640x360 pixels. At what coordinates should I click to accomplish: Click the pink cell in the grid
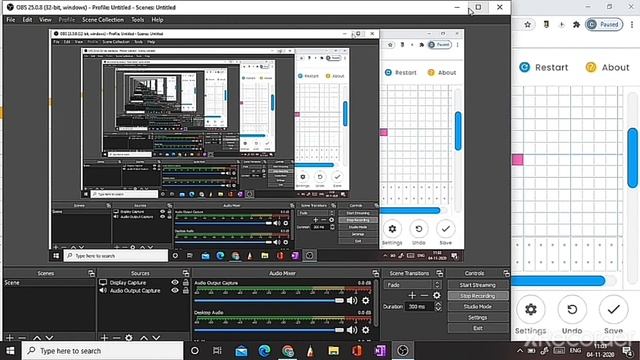coord(518,160)
